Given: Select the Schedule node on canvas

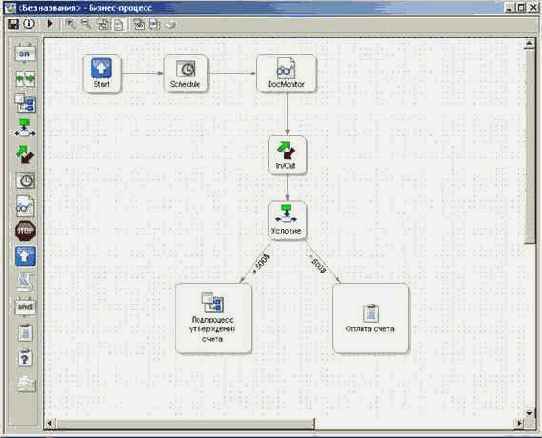Looking at the screenshot, I should pos(186,74).
